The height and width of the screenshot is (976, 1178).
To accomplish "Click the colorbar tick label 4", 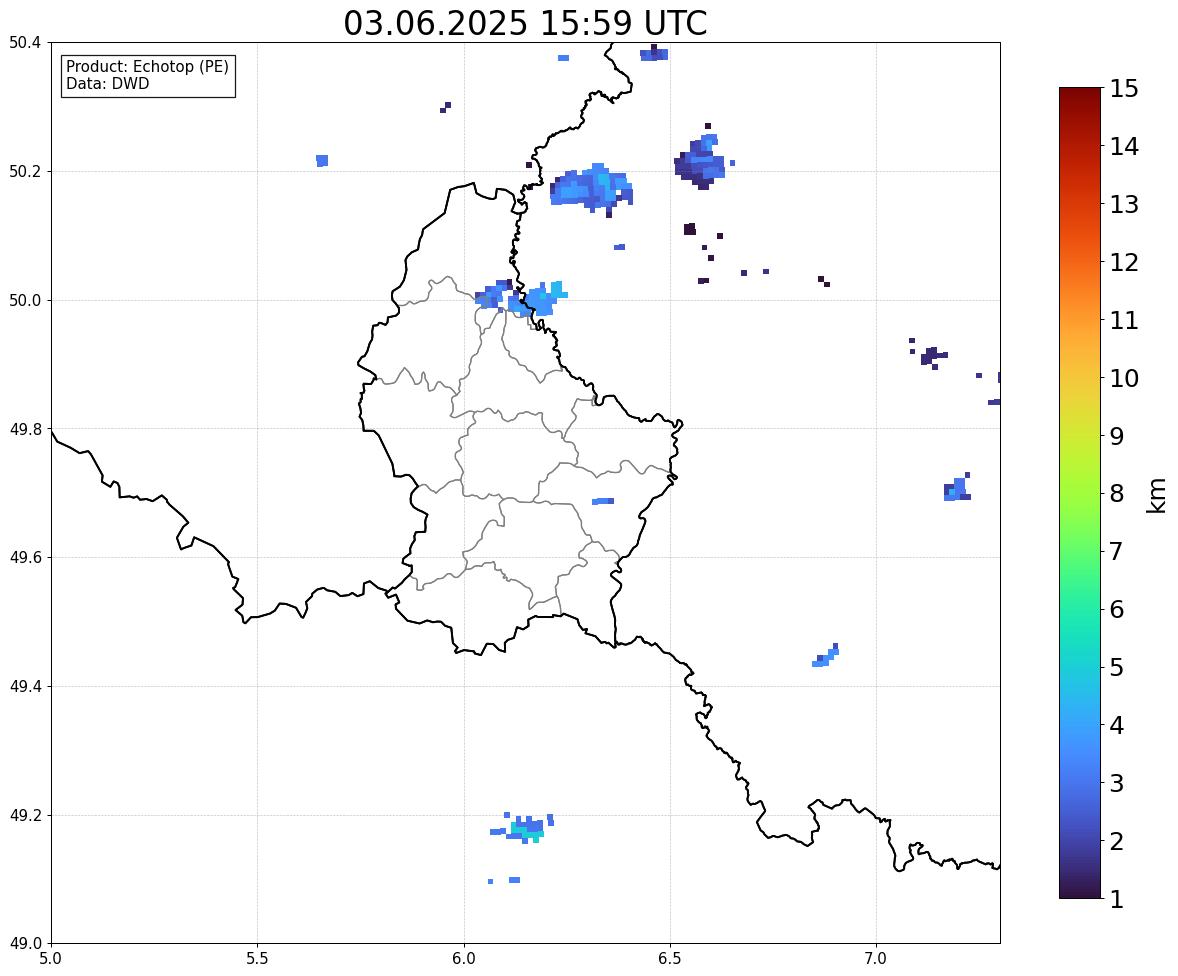I will click(x=1116, y=725).
